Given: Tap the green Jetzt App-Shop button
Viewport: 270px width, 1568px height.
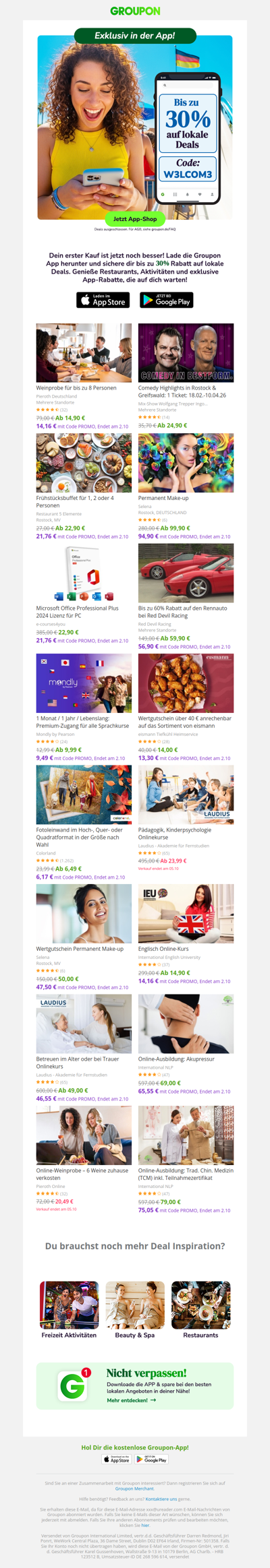Looking at the screenshot, I should pyautogui.click(x=135, y=219).
